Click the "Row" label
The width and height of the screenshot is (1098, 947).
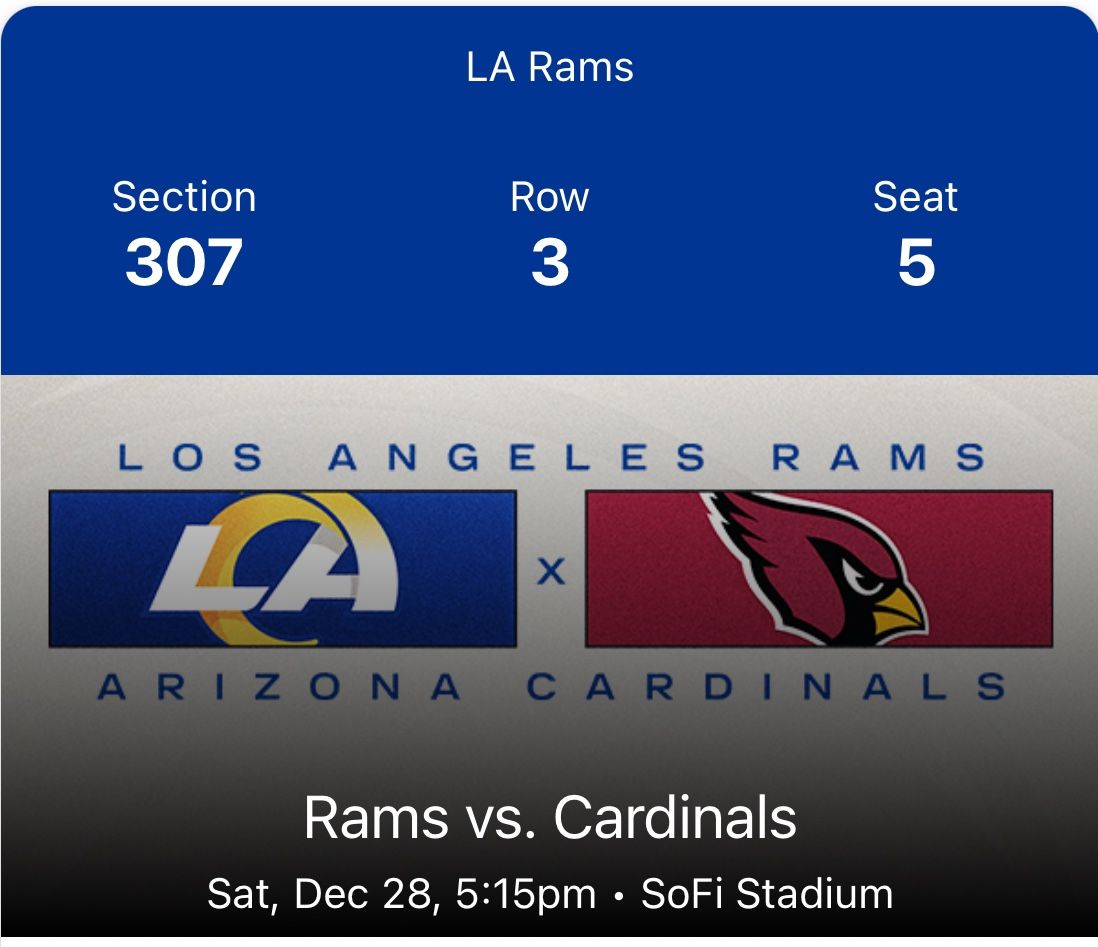549,196
